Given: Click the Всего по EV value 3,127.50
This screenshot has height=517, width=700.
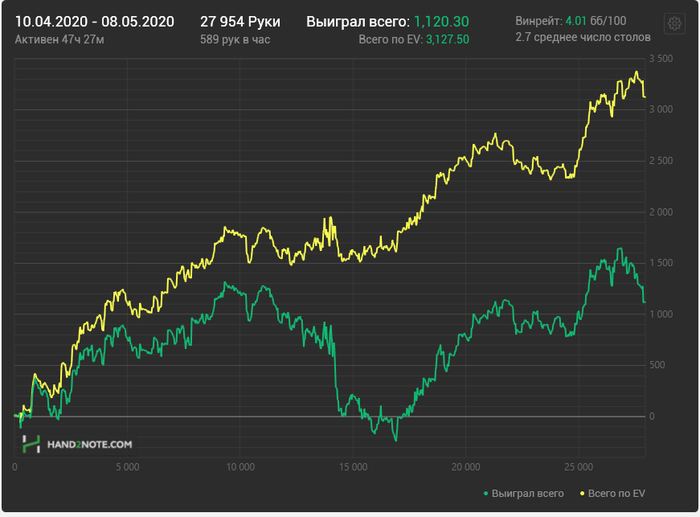Looking at the screenshot, I should pyautogui.click(x=447, y=40).
